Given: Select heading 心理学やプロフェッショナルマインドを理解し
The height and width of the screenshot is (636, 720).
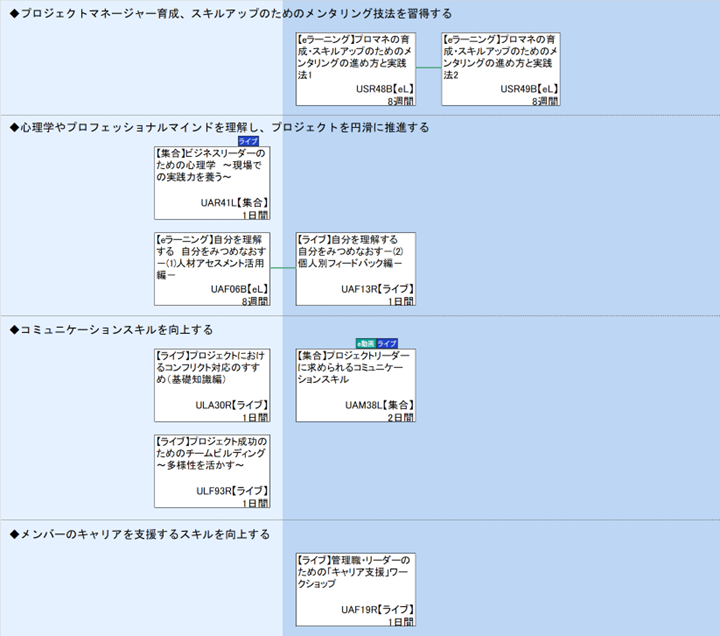Looking at the screenshot, I should [x=219, y=127].
